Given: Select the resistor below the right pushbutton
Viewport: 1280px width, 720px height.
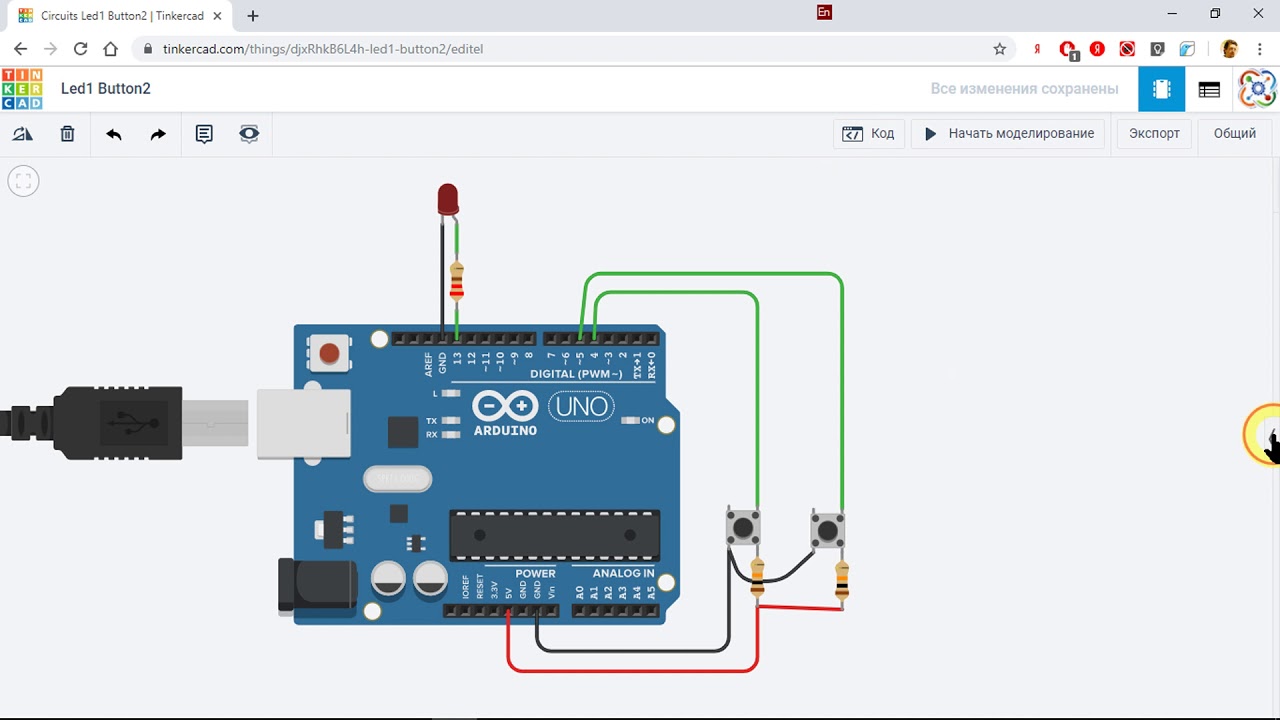Looking at the screenshot, I should [842, 581].
